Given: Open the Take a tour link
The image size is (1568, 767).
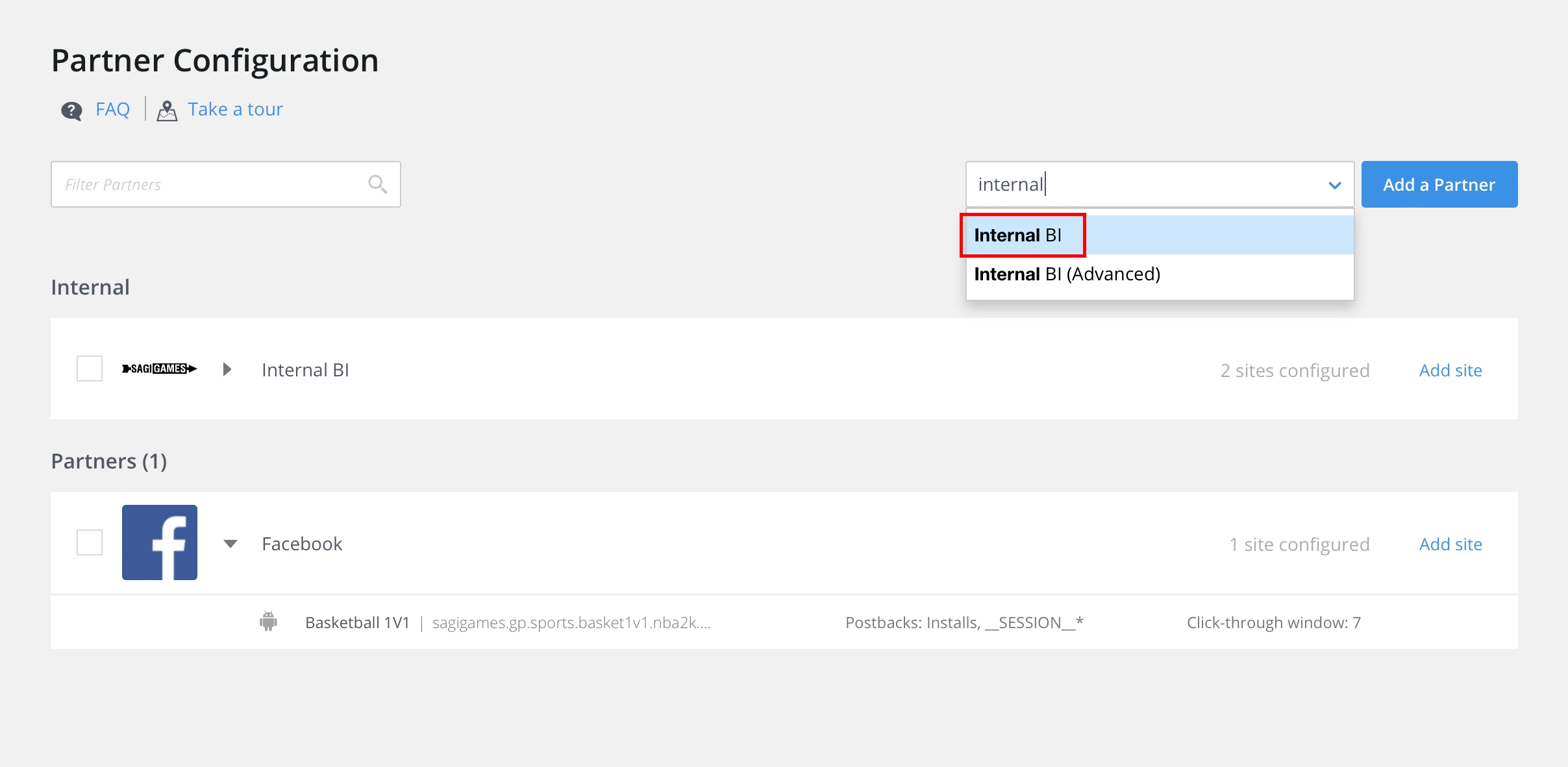Looking at the screenshot, I should (235, 109).
